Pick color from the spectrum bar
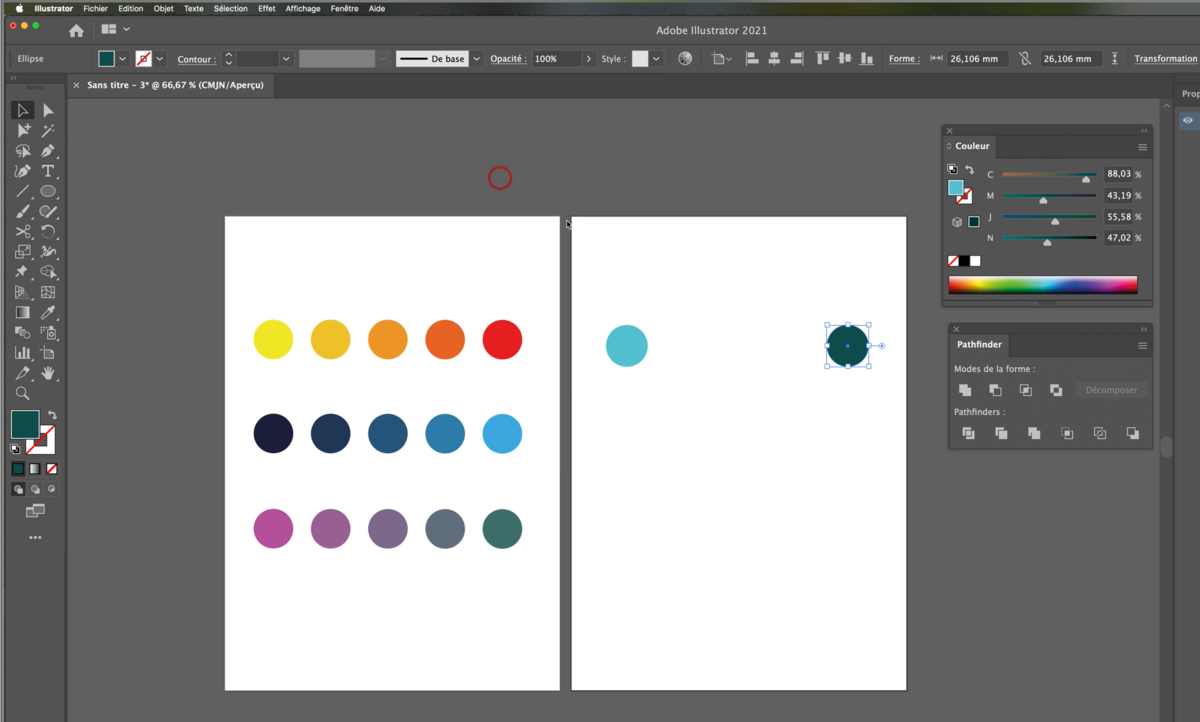Screen dimensions: 1200x722 click(1043, 285)
